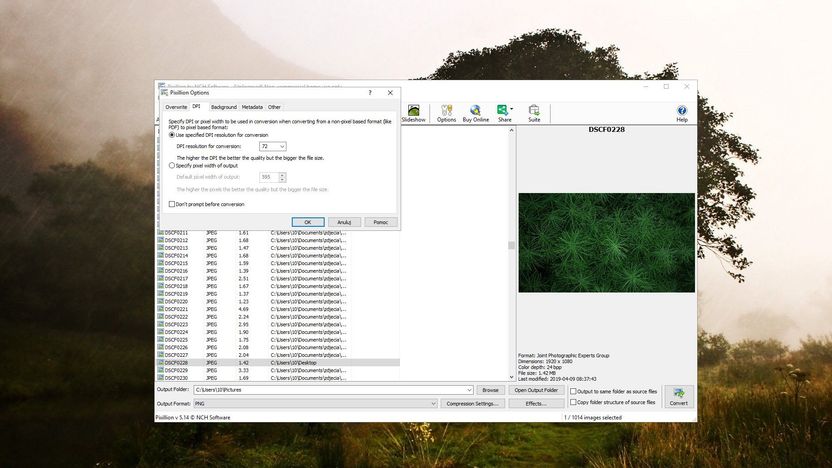
Task: Select the DSCF0228 file row
Action: tap(278, 362)
